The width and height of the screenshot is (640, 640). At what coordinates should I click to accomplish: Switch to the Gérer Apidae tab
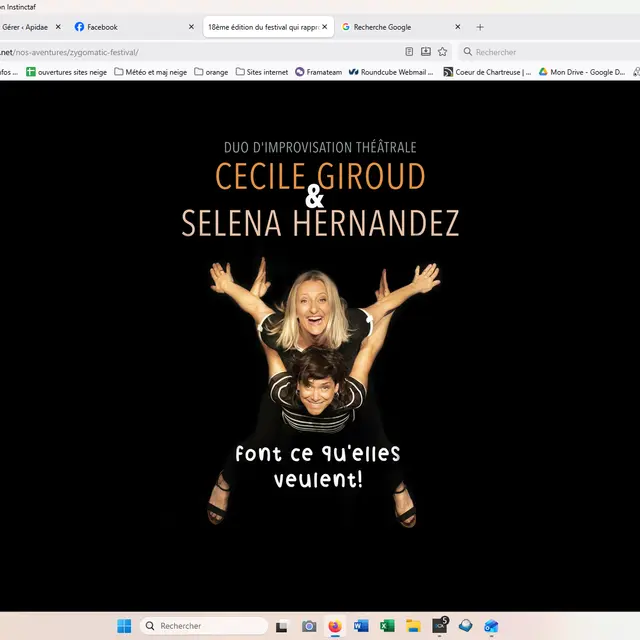(x=24, y=27)
